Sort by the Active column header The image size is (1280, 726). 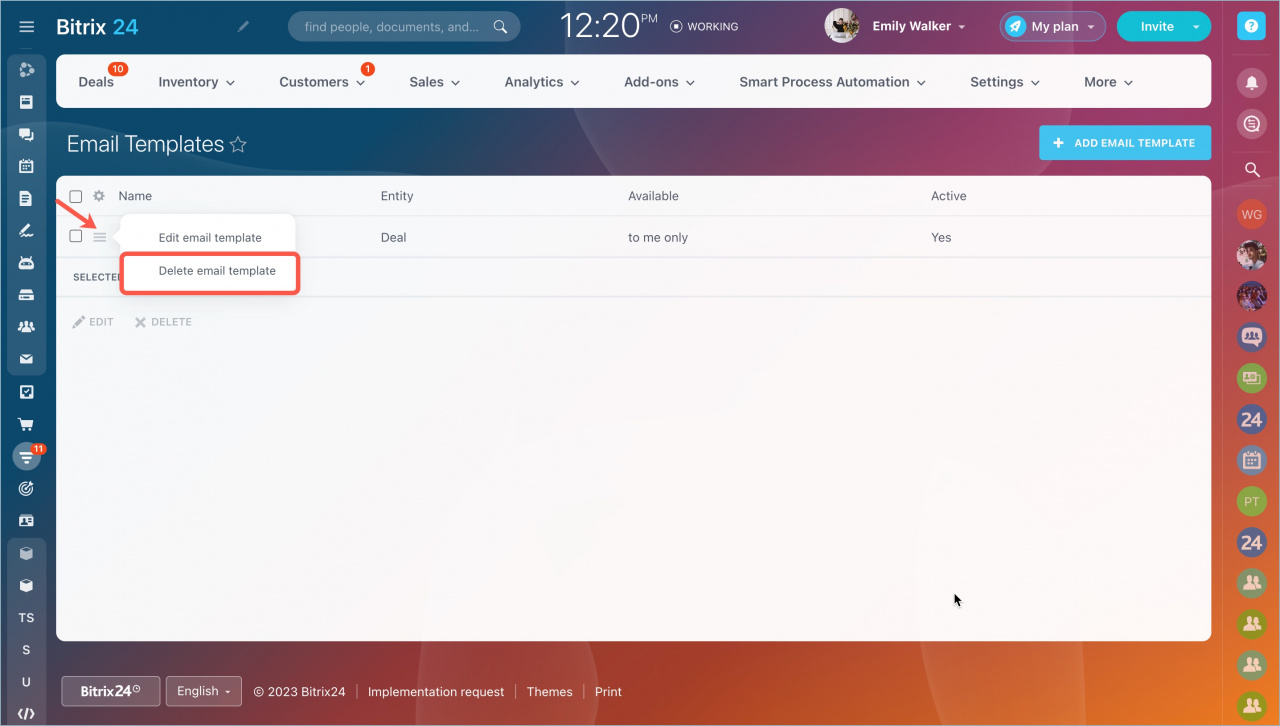949,196
